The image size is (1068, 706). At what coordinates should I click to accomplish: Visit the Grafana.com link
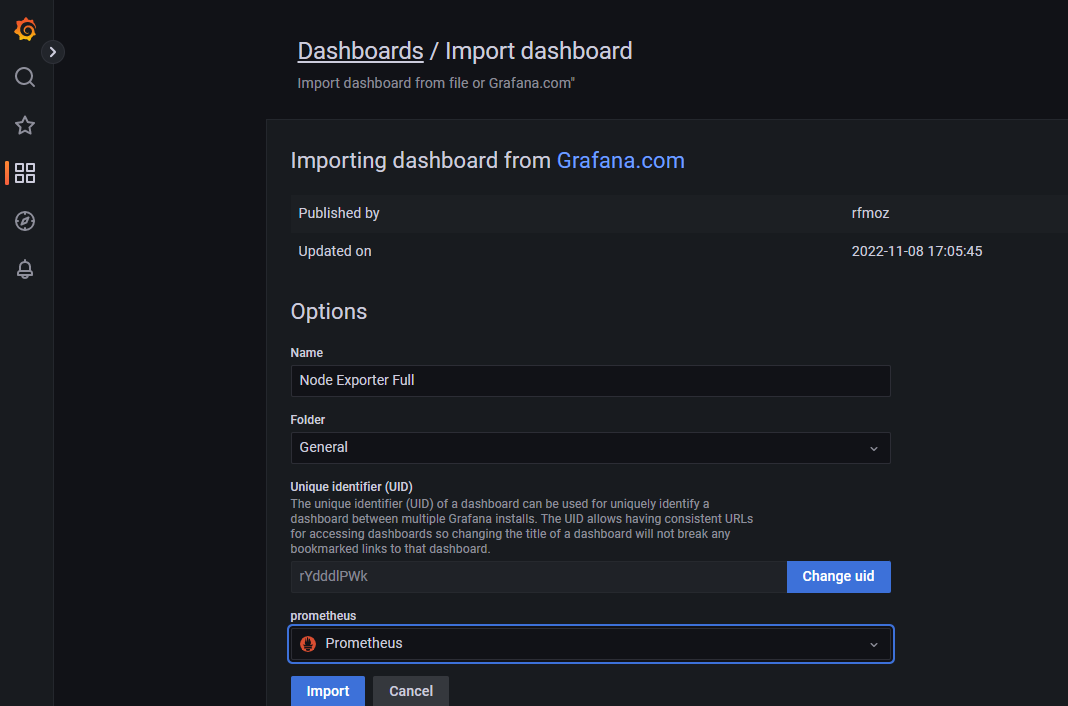620,160
